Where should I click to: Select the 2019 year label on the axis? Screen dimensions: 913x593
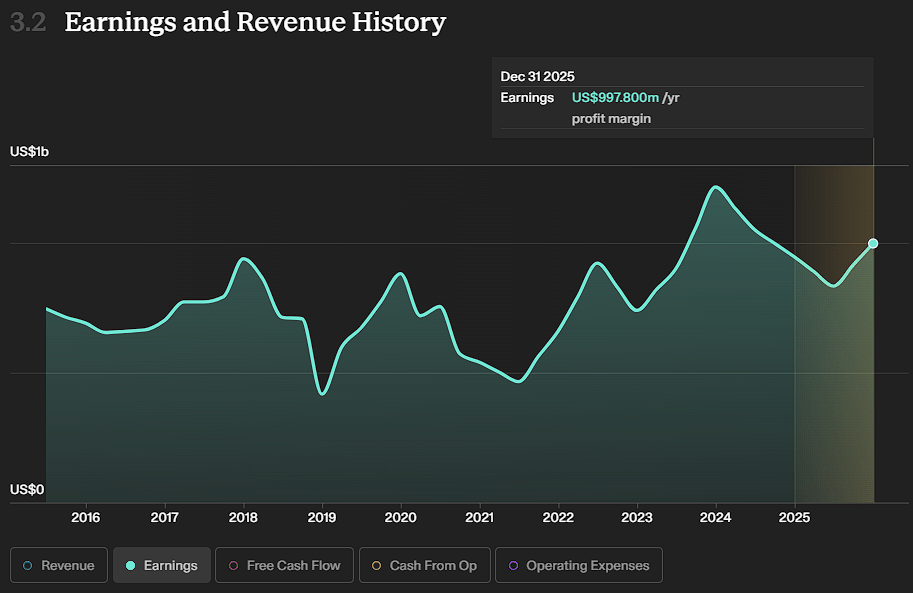point(322,518)
